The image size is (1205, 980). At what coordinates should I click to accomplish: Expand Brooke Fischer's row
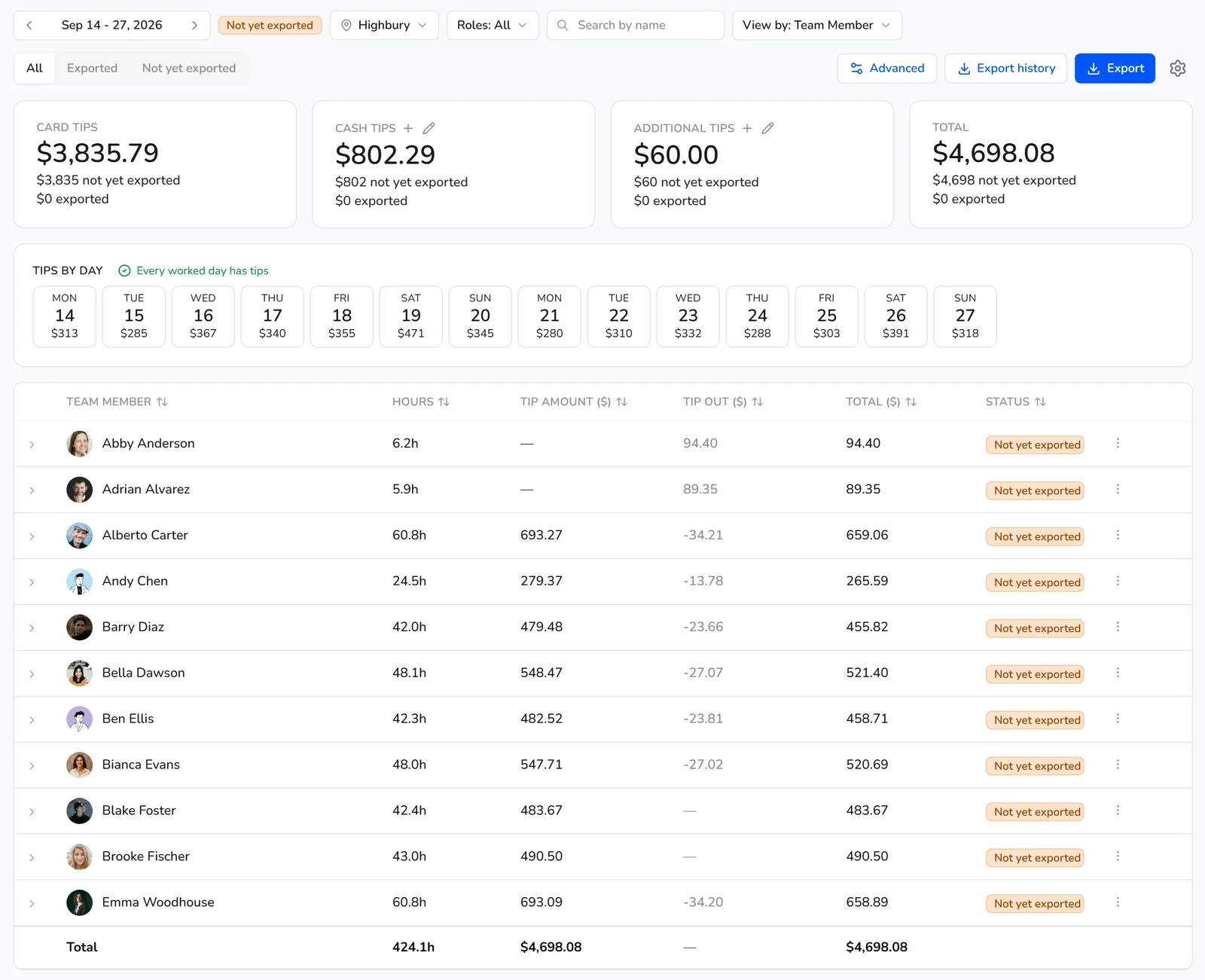click(32, 857)
